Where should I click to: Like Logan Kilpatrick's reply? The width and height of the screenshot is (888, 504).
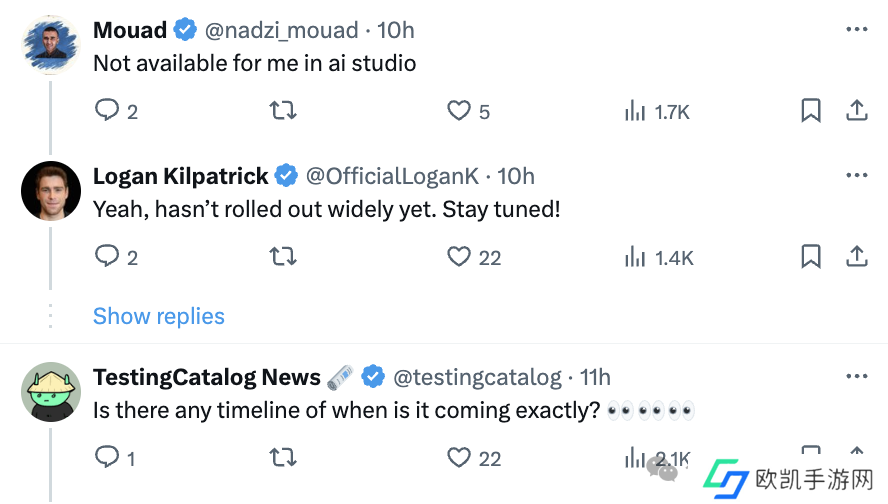(459, 257)
